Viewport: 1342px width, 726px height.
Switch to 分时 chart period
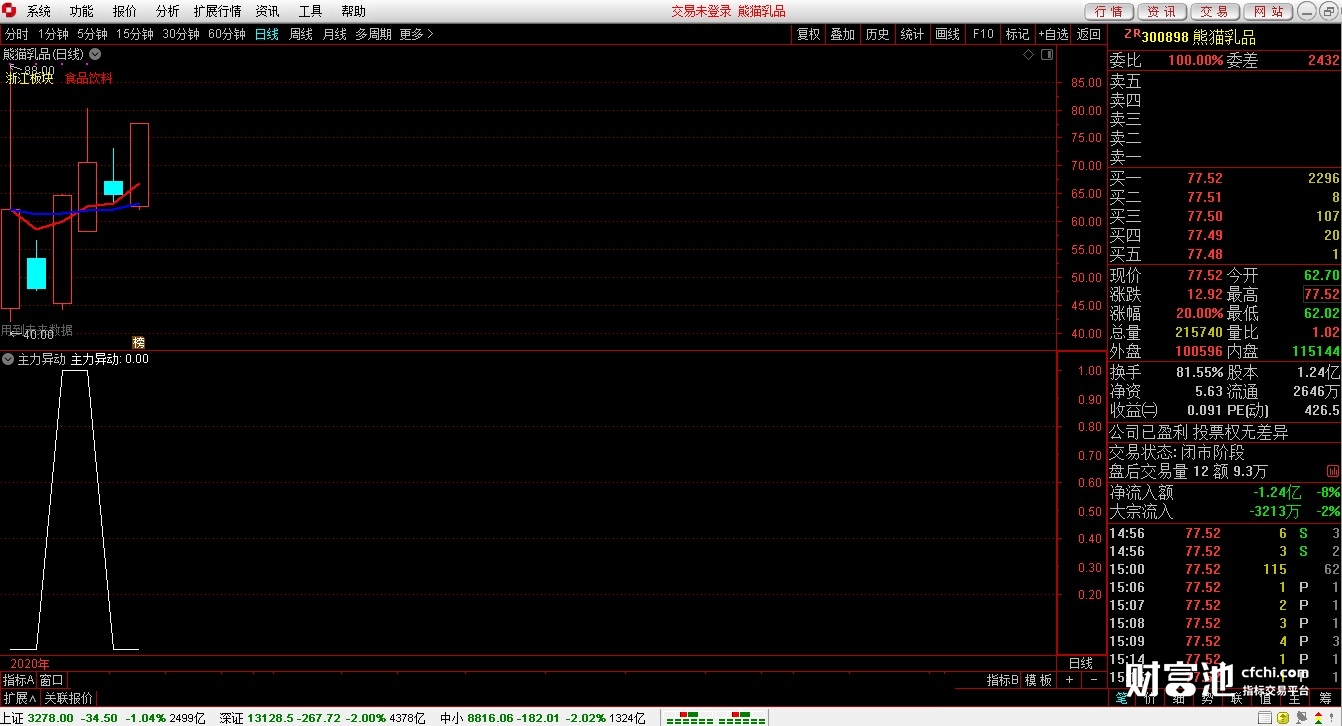point(17,34)
